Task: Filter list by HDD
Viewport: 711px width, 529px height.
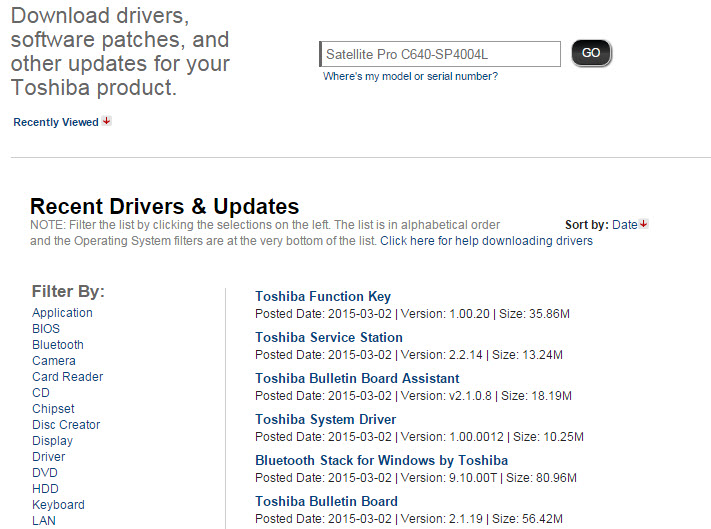Action: 45,489
